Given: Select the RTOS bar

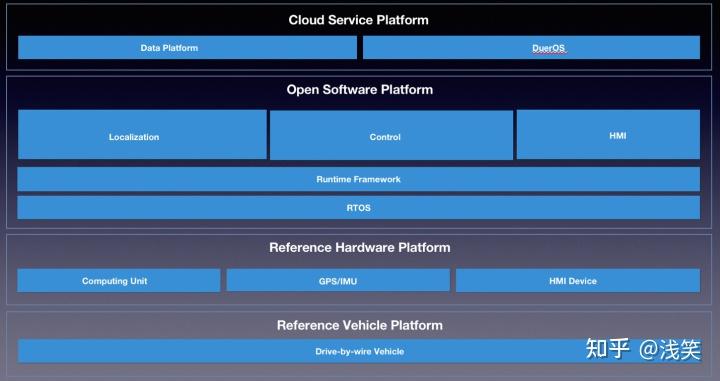Looking at the screenshot, I should (359, 207).
